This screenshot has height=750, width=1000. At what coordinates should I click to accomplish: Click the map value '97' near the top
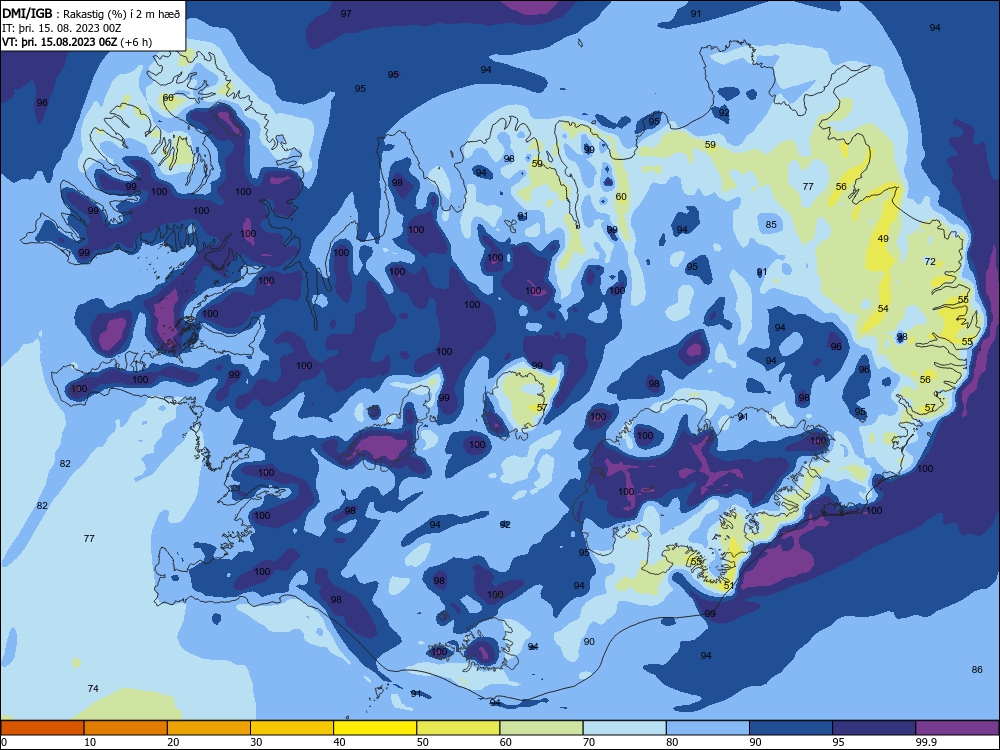tap(346, 13)
